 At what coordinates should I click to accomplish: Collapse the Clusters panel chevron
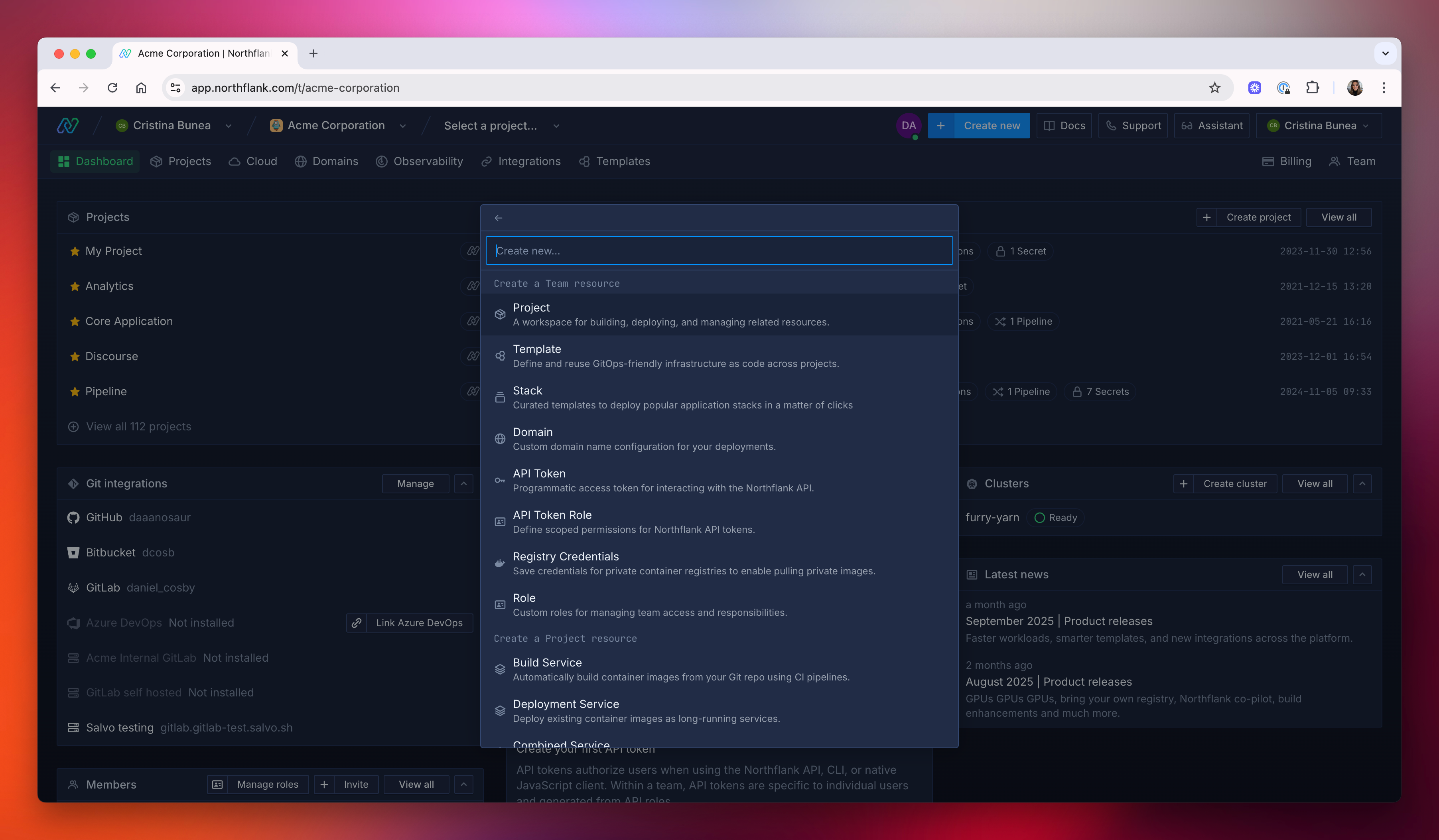click(1362, 484)
